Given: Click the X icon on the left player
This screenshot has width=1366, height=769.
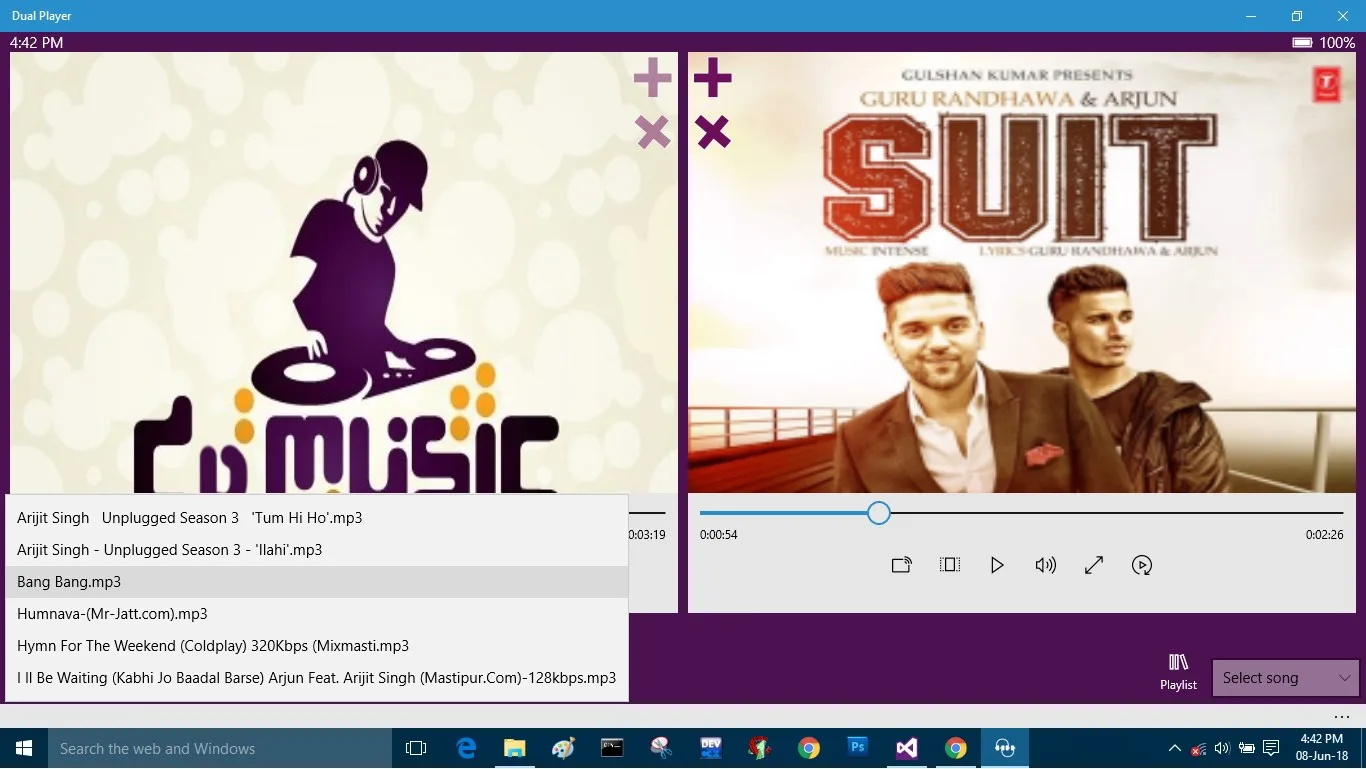Looking at the screenshot, I should tap(652, 132).
